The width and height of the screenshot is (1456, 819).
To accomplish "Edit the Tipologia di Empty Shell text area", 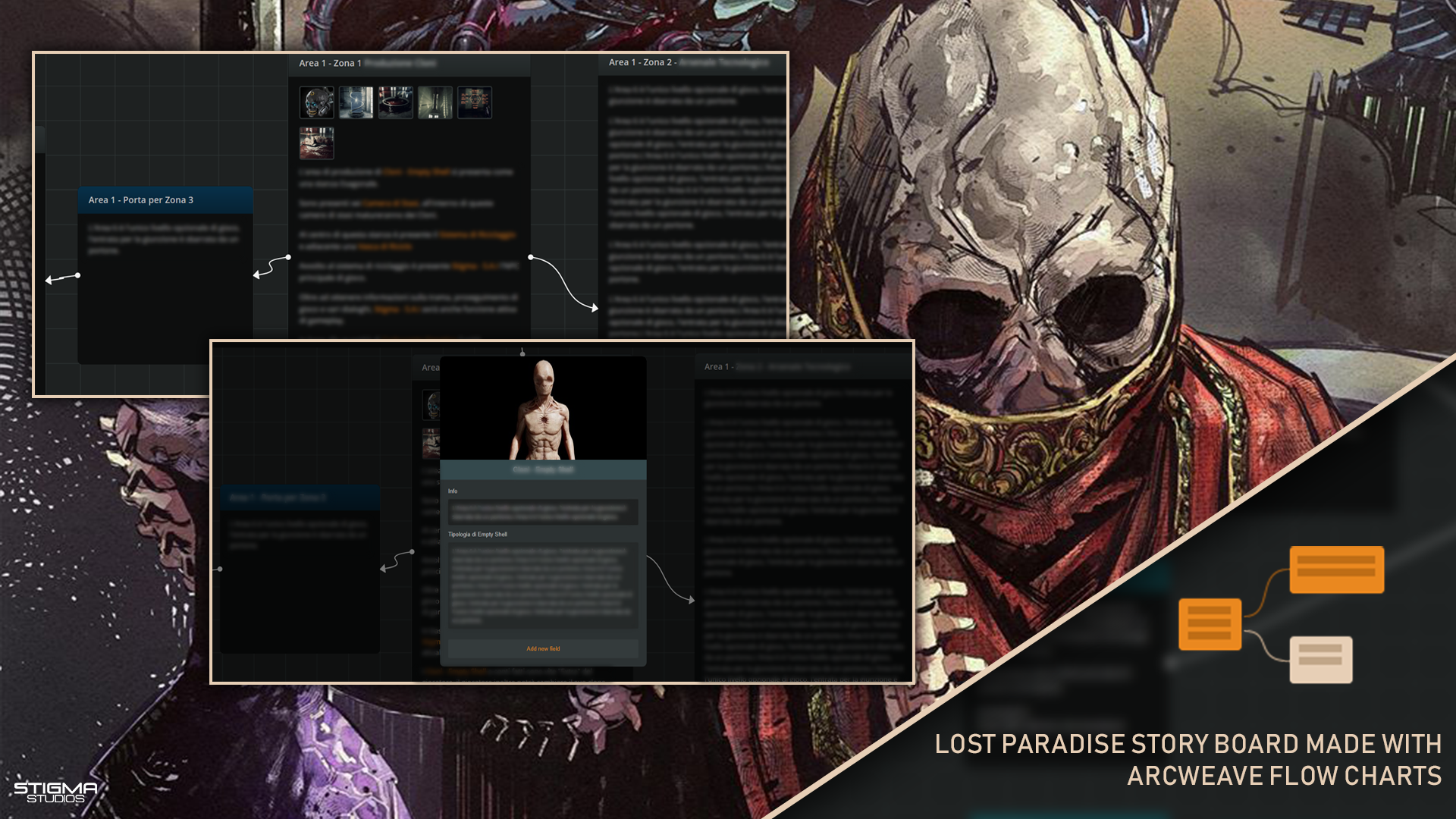I will 543,584.
